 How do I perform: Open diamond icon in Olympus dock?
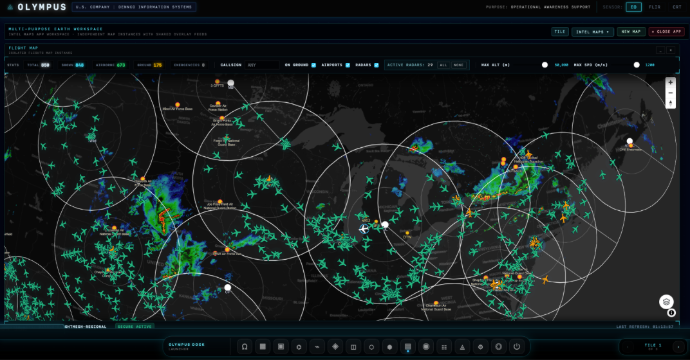(335, 347)
